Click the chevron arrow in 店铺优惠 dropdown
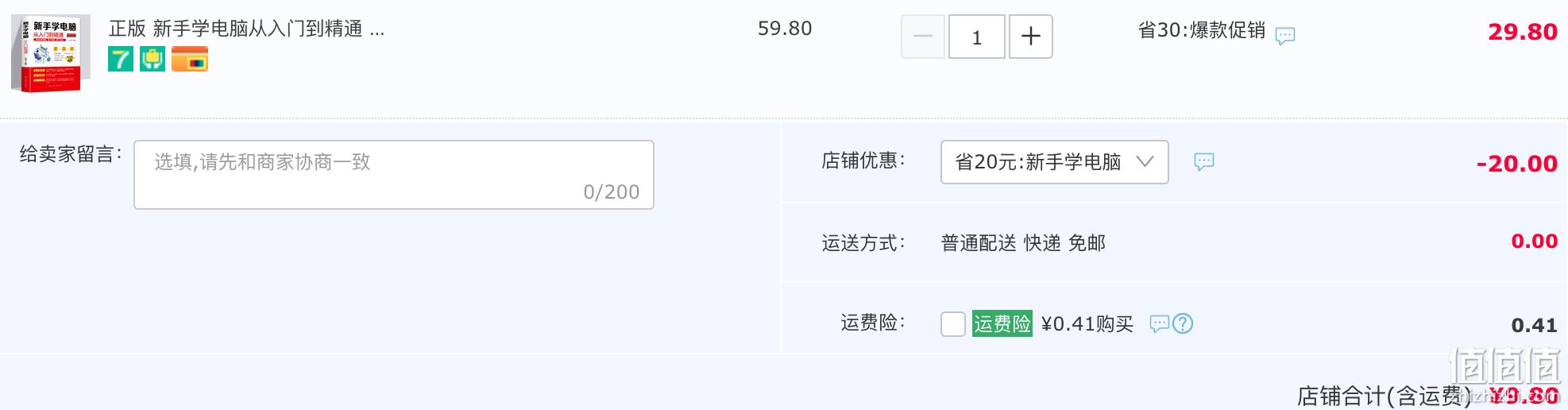The height and width of the screenshot is (410, 1568). click(x=1145, y=161)
